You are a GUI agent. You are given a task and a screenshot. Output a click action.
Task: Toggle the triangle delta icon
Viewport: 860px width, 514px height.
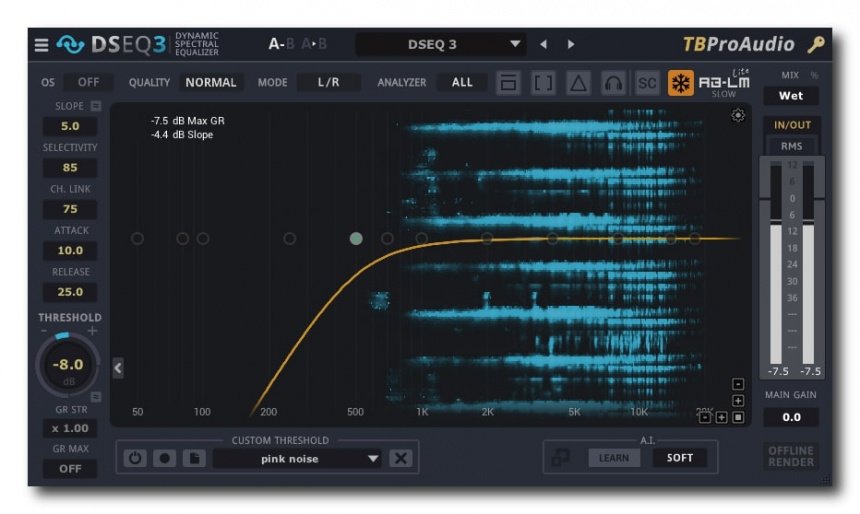click(578, 83)
